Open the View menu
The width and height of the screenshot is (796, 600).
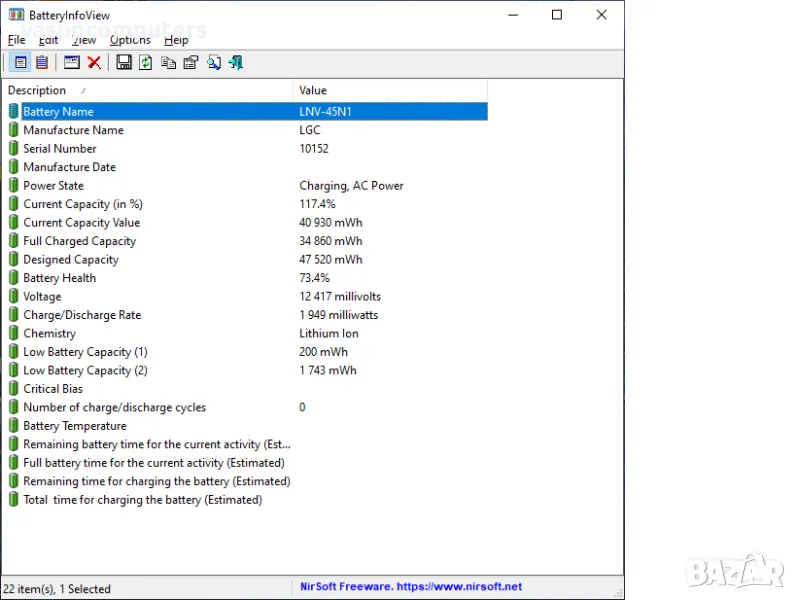pos(84,40)
